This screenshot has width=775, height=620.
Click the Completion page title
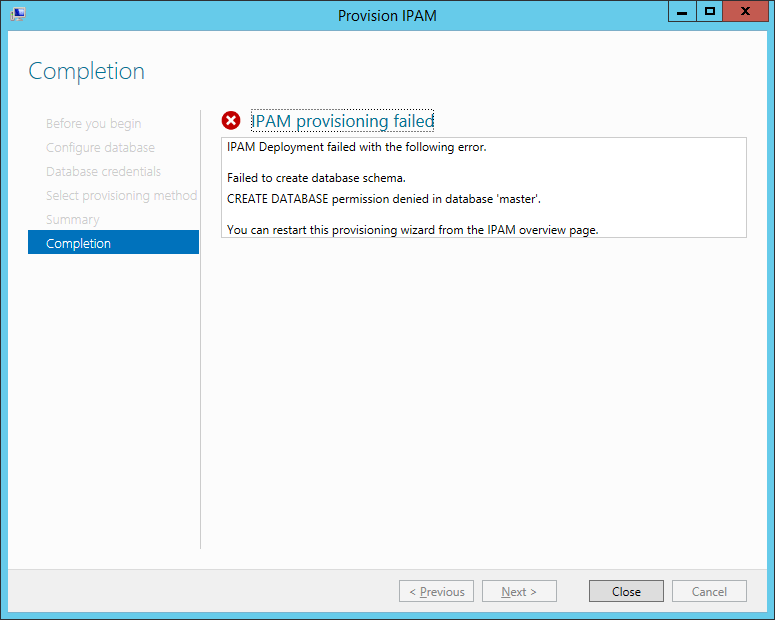pyautogui.click(x=86, y=71)
